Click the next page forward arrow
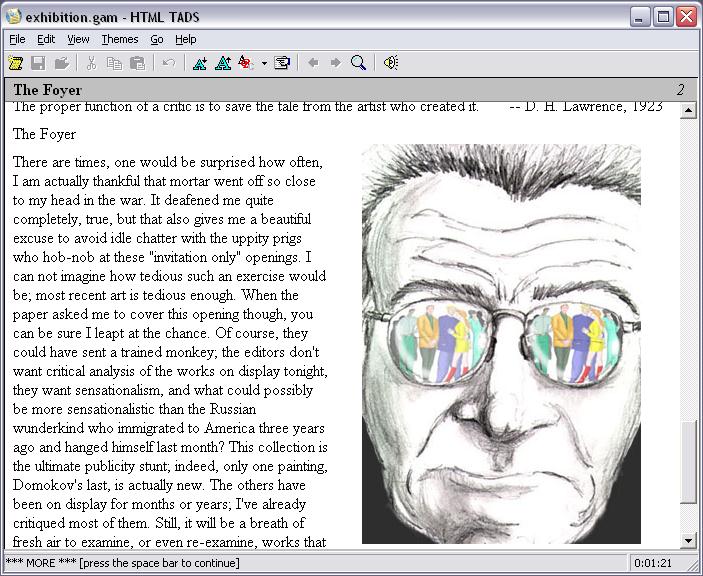The width and height of the screenshot is (703, 576). tap(335, 63)
